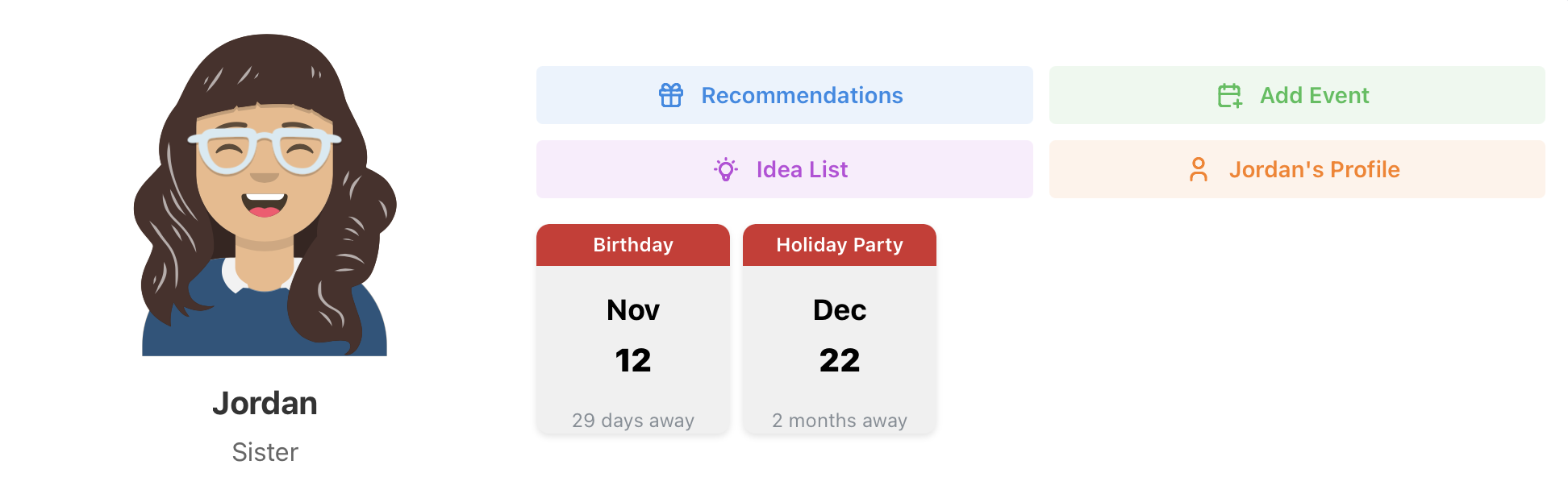
Task: Click the lightbulb icon beside Idea List
Action: 727,168
